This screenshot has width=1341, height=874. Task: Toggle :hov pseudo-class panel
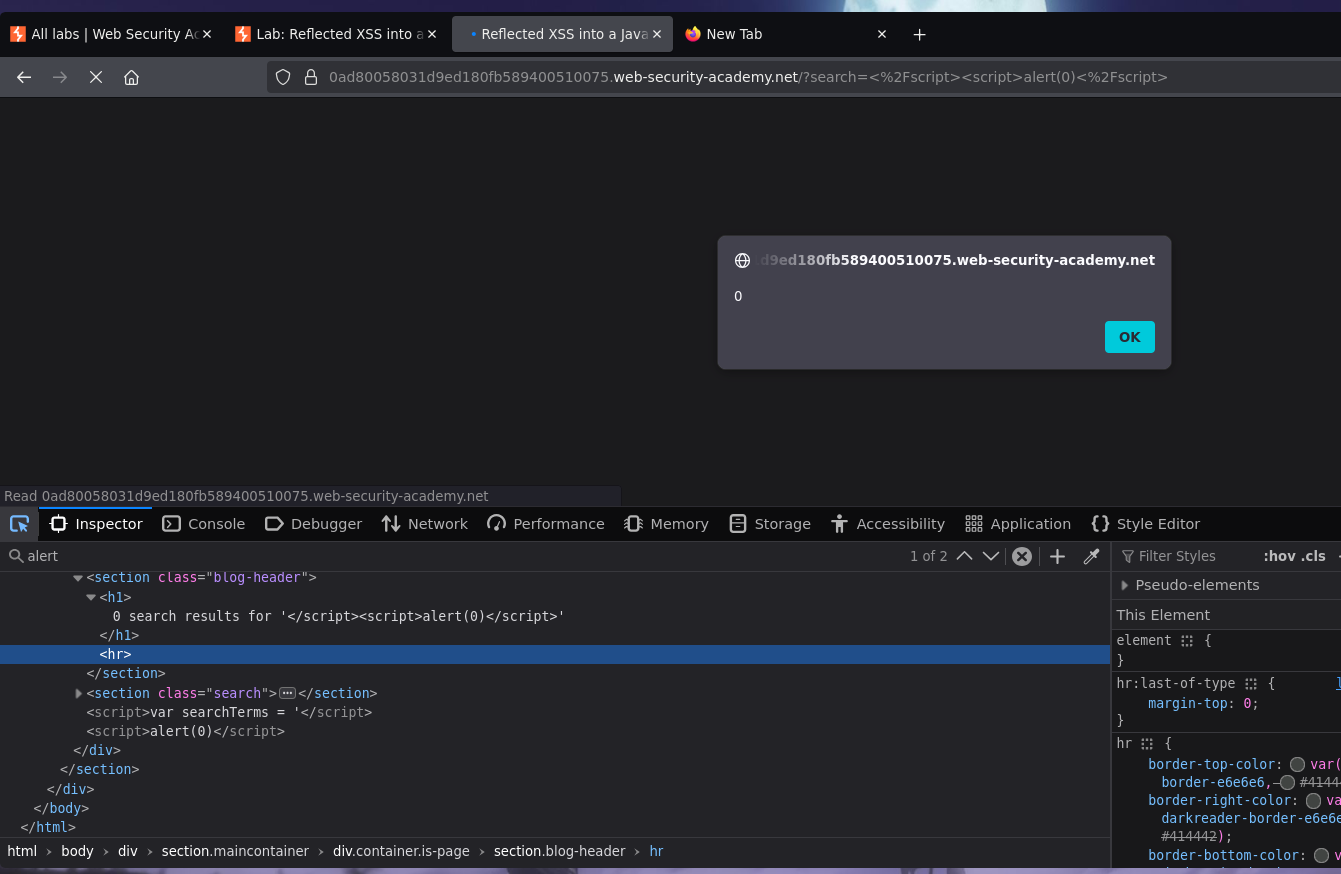point(1279,556)
